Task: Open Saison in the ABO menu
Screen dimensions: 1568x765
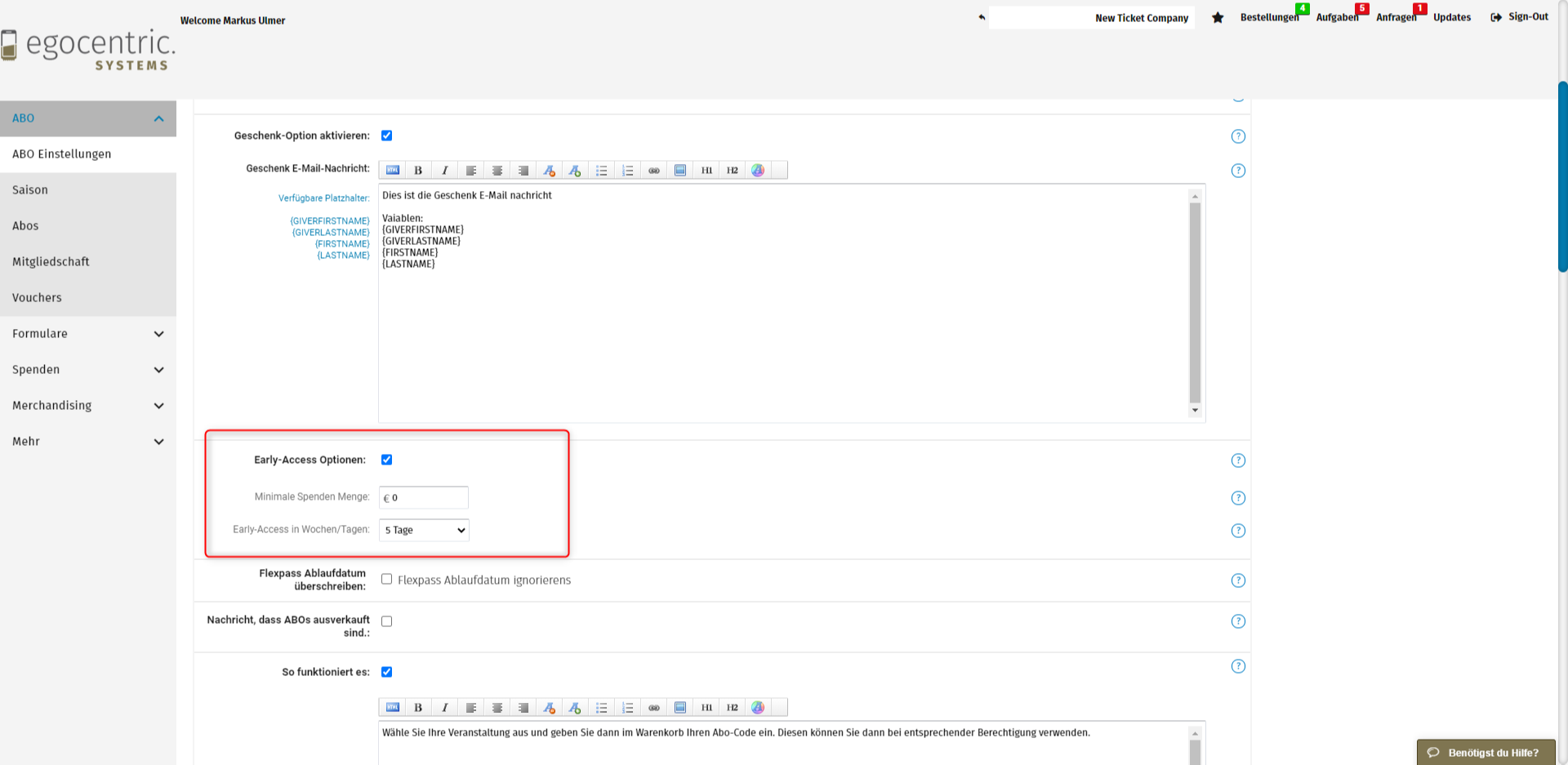Action: [x=30, y=190]
